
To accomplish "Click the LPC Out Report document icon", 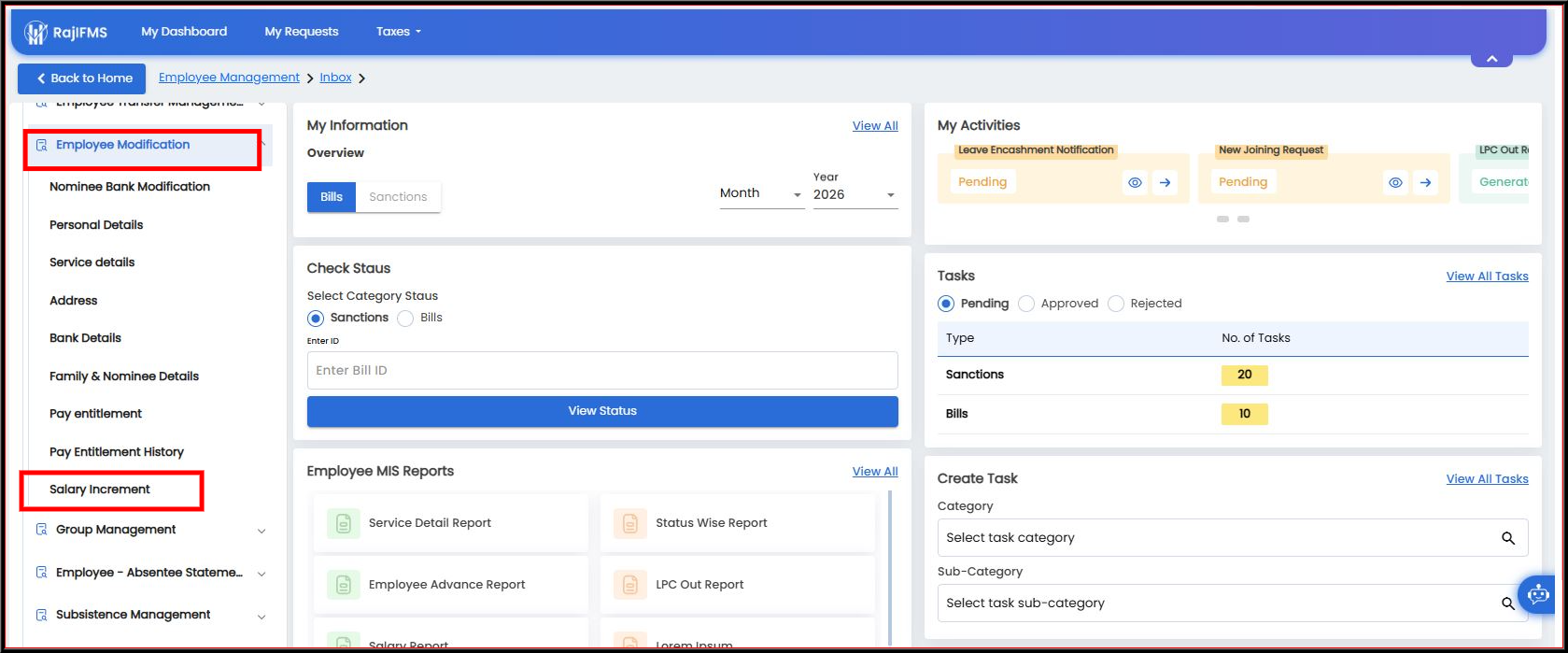I will coord(630,585).
